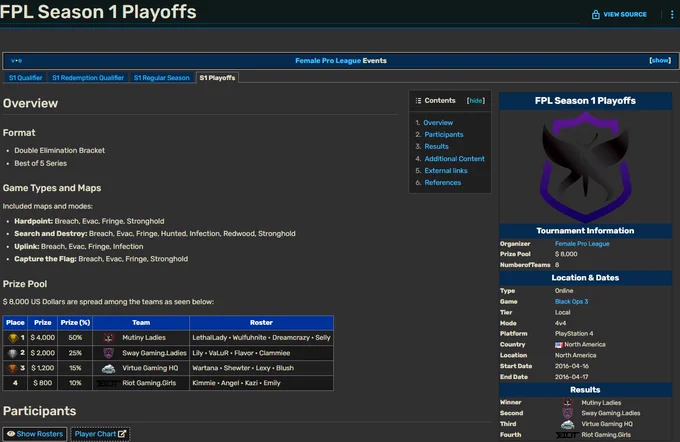This screenshot has width=680, height=442.
Task: Click roster cell Kimmie Angel Kazi Emily
Action: pos(261,383)
